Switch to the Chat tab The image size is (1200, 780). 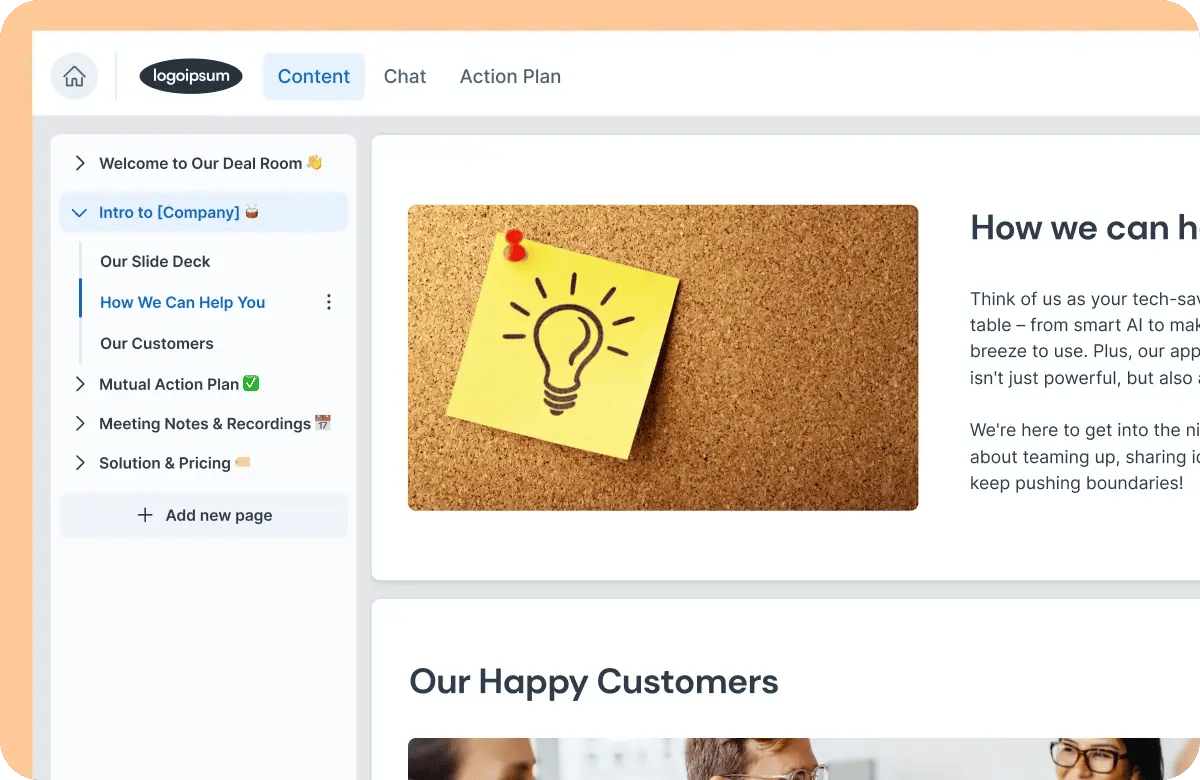tap(405, 77)
